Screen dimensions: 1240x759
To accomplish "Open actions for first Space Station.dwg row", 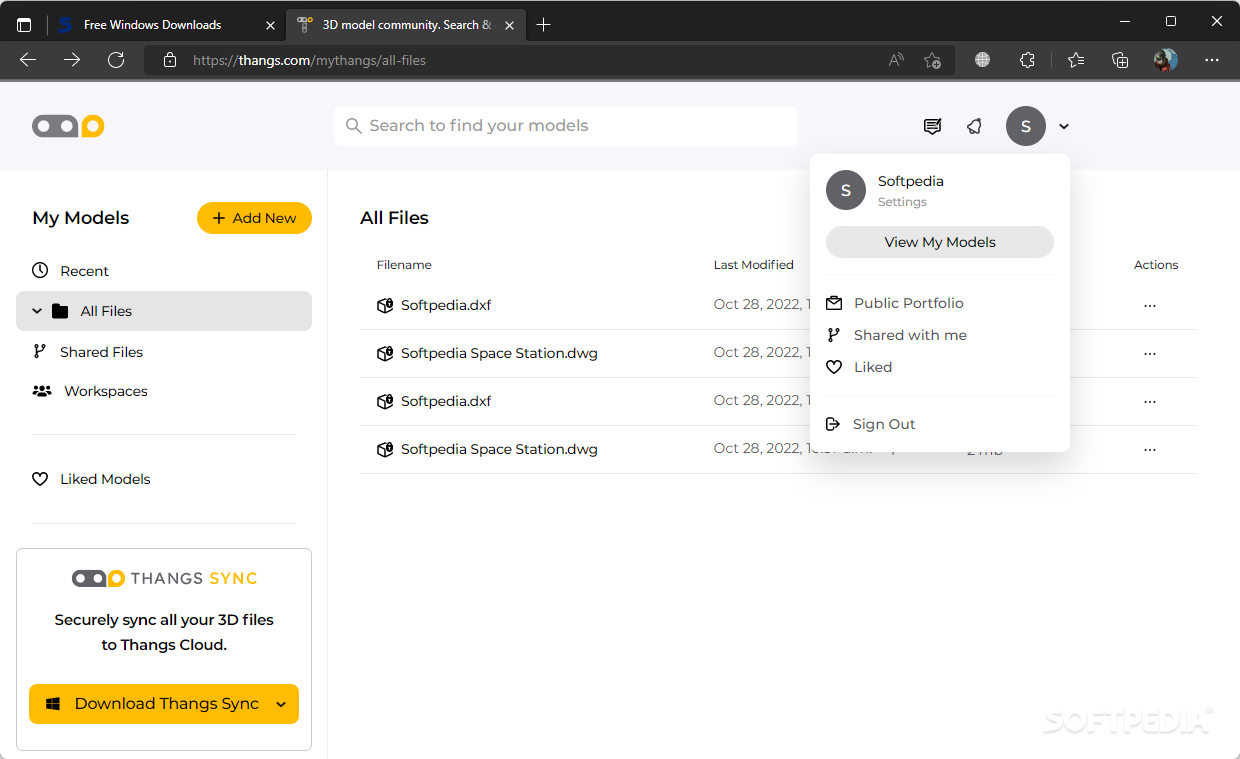I will tap(1150, 354).
